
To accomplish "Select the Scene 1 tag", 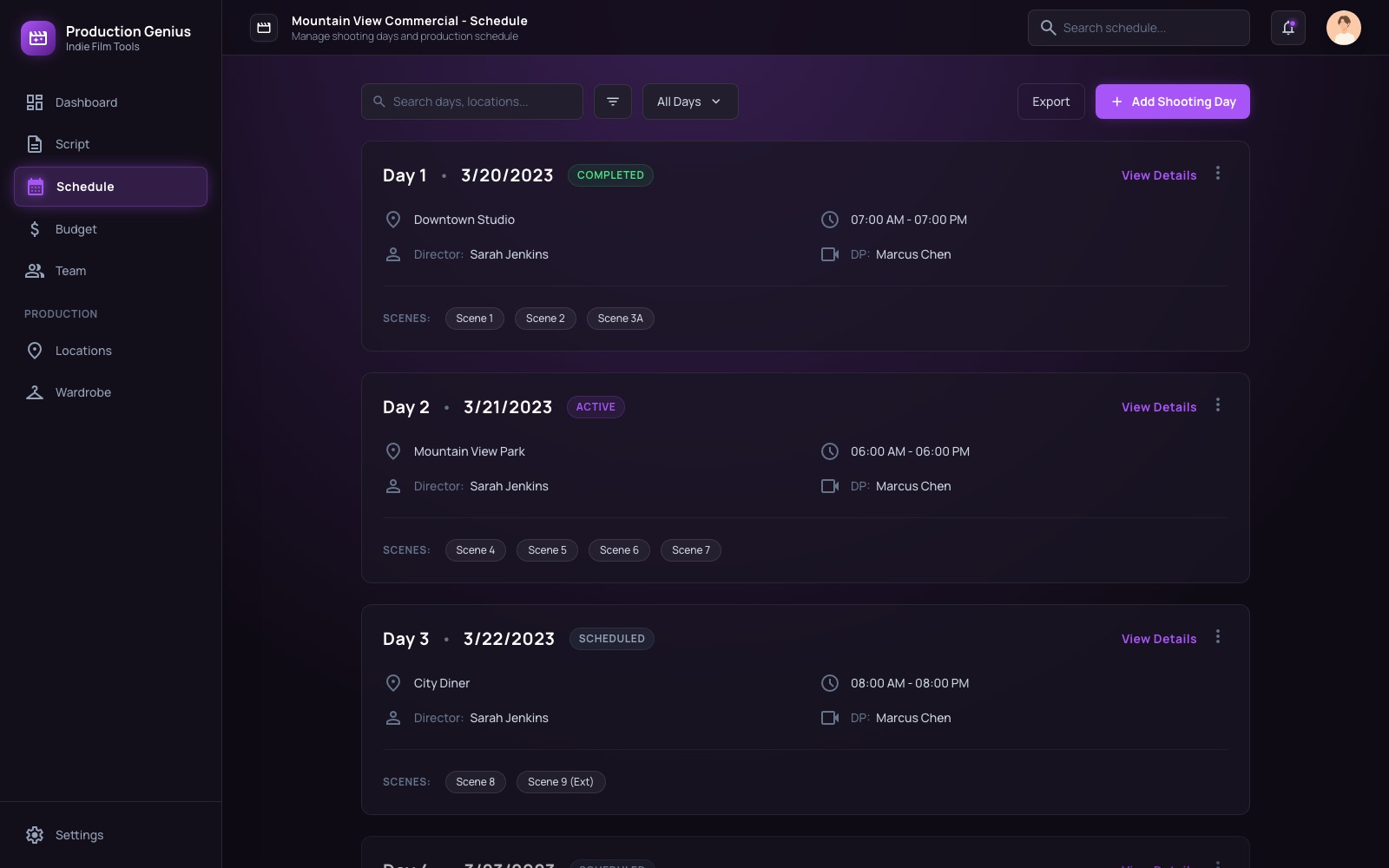I will click(475, 319).
